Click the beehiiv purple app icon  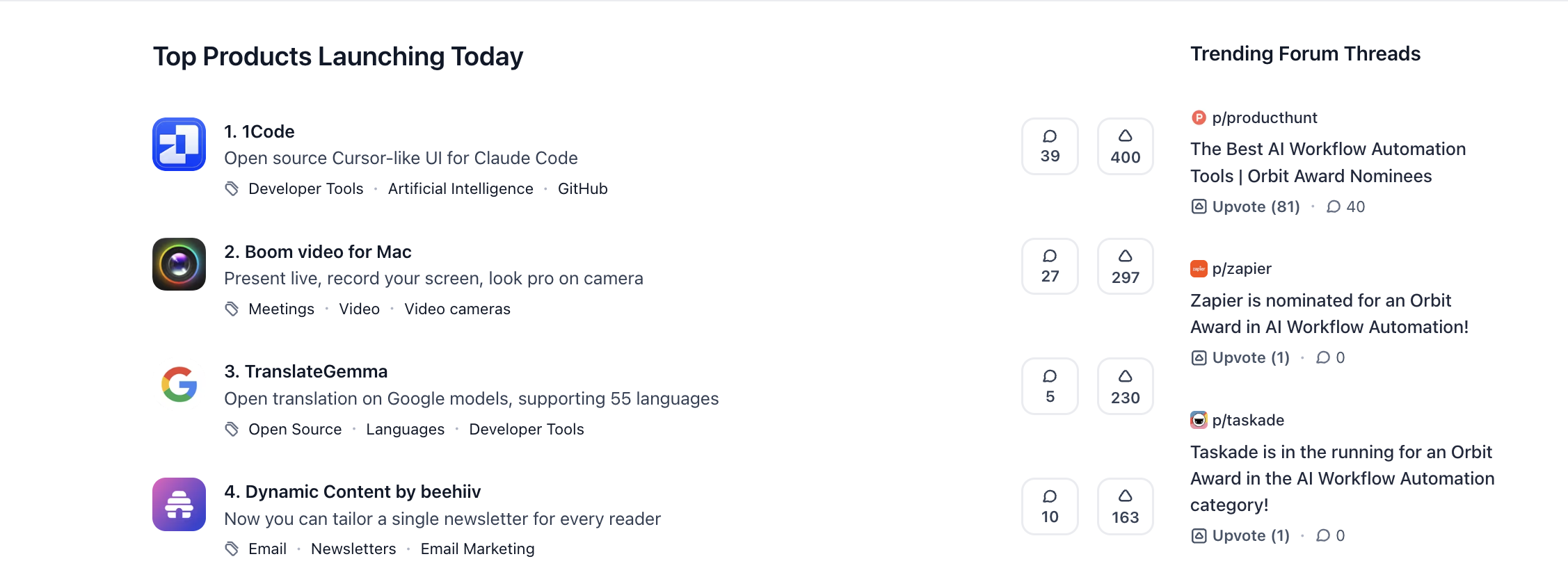tap(179, 505)
